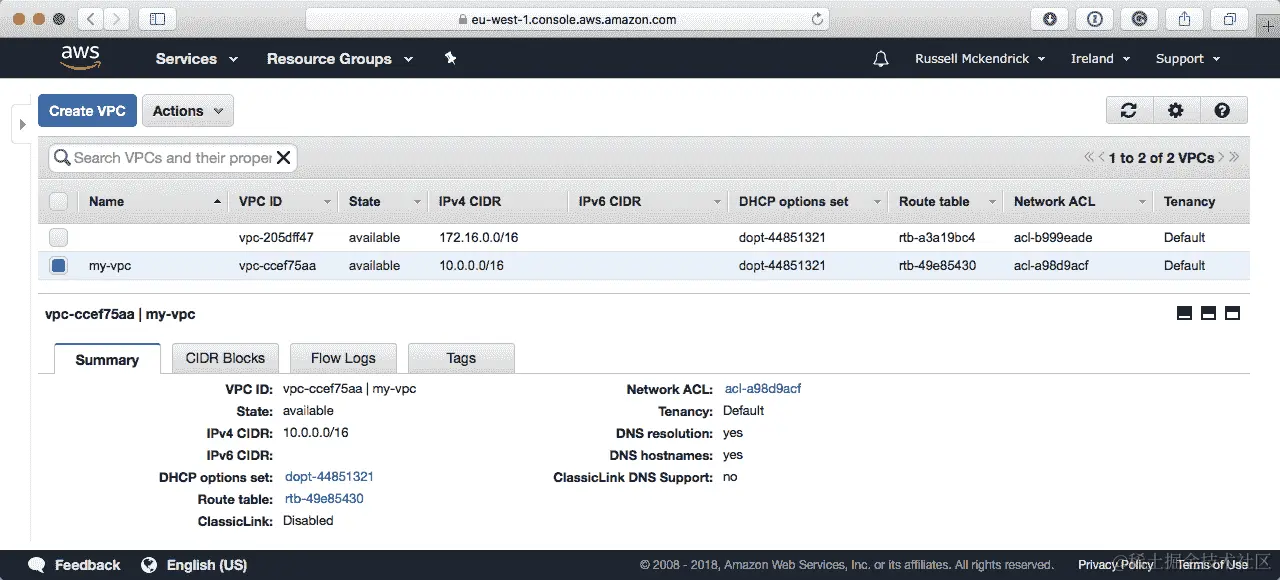The height and width of the screenshot is (580, 1280).
Task: Change language from English (US)
Action: (x=207, y=565)
